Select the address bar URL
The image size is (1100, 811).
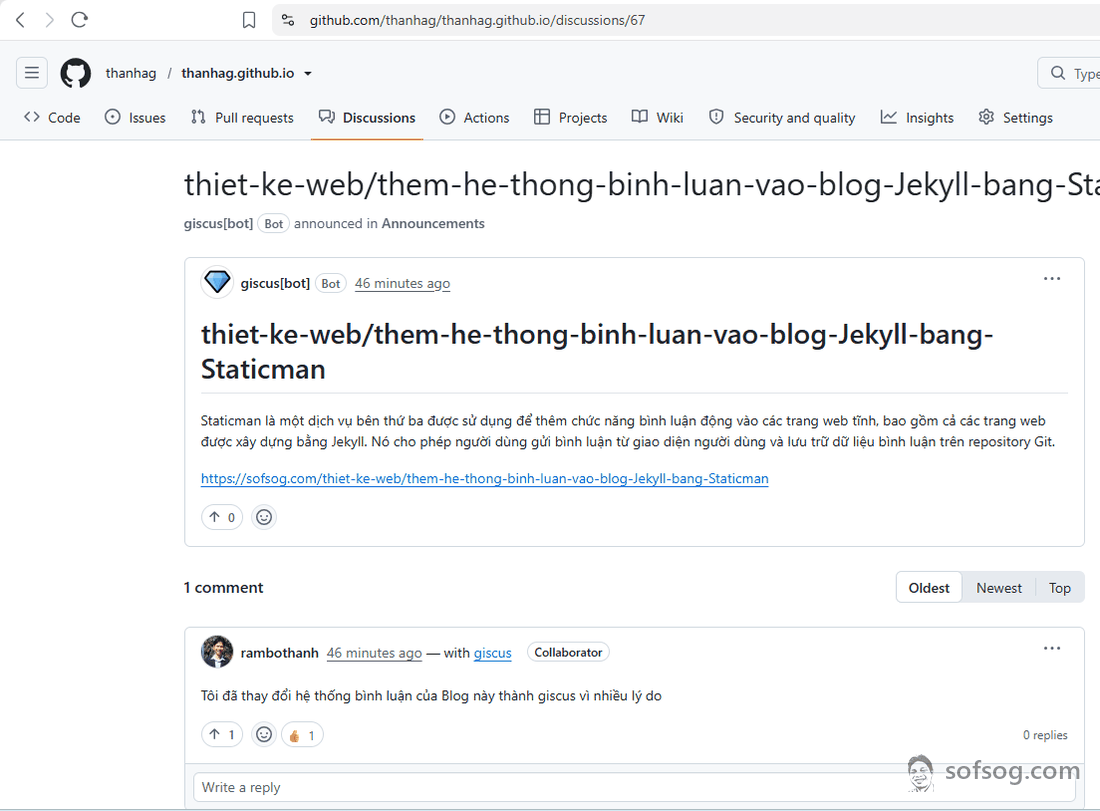click(x=477, y=20)
